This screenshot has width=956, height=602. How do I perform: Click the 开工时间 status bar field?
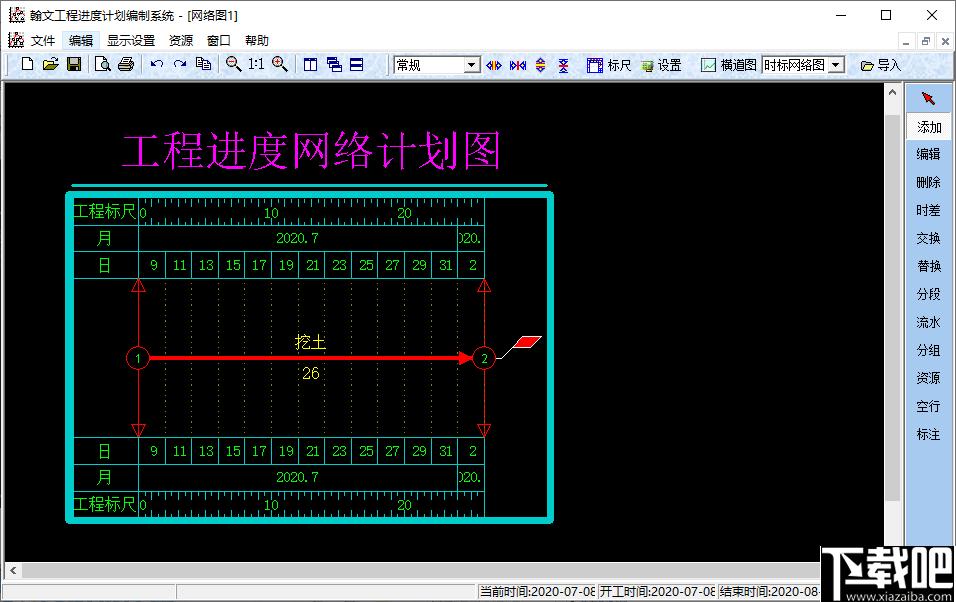[x=657, y=592]
